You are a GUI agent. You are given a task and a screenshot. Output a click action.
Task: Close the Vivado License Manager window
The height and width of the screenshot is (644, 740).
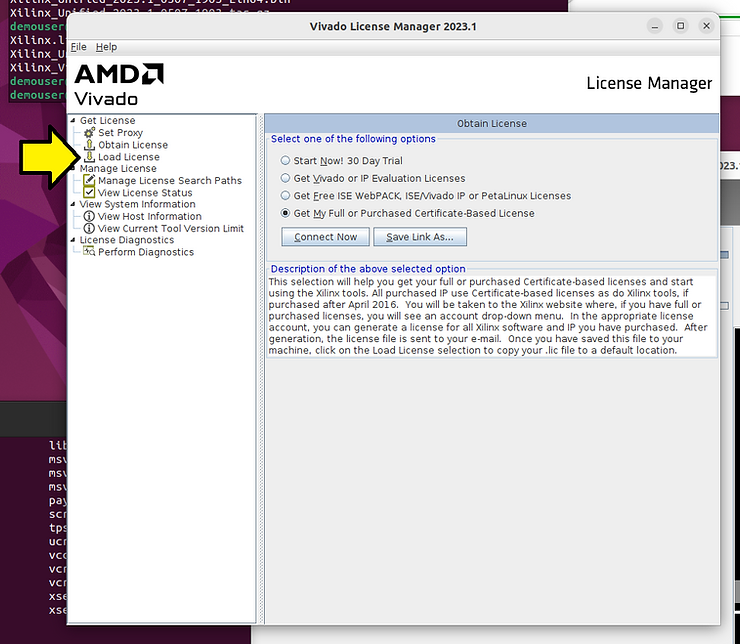(x=706, y=26)
